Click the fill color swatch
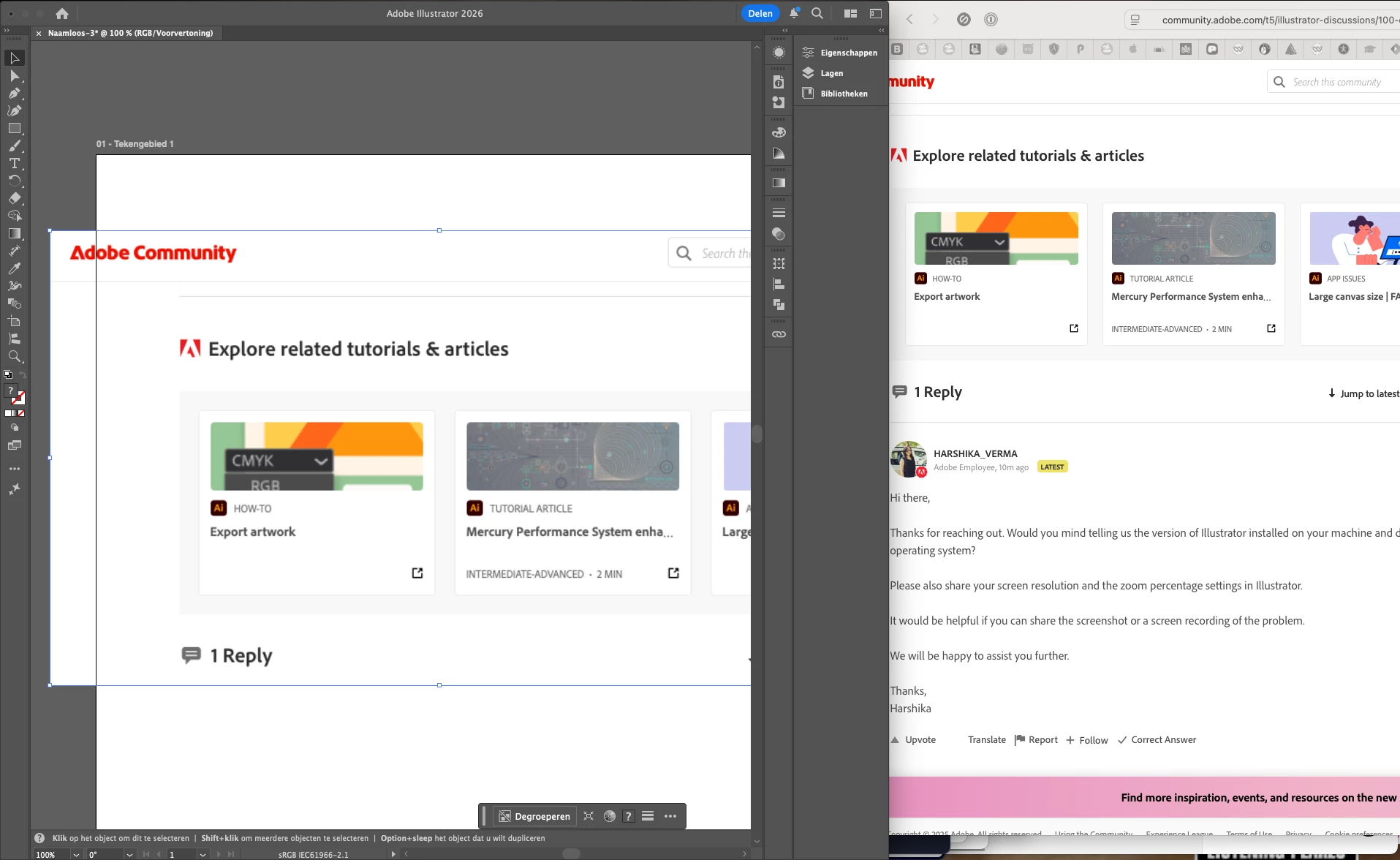The width and height of the screenshot is (1400, 860). click(x=10, y=391)
